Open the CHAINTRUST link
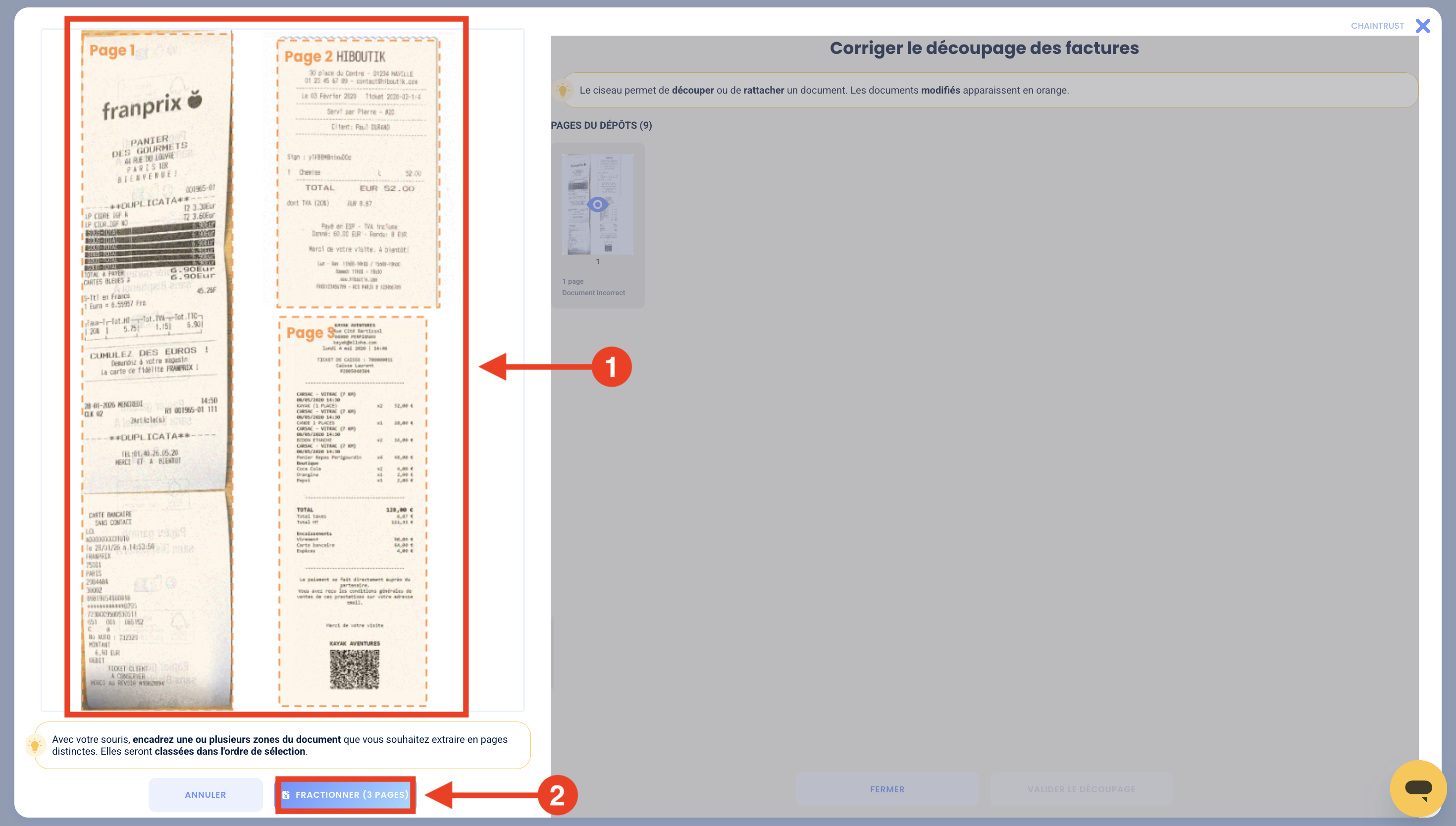This screenshot has width=1456, height=826. click(1377, 26)
